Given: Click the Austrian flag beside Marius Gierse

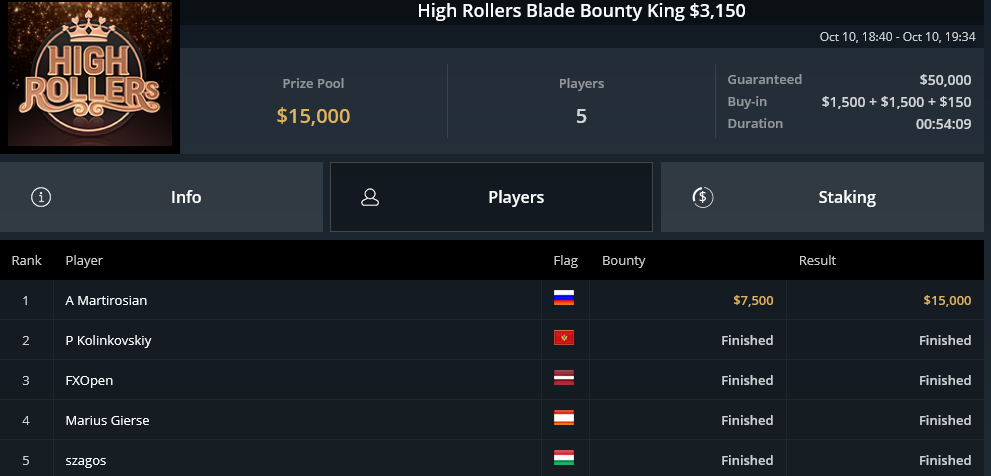Looking at the screenshot, I should tap(564, 417).
